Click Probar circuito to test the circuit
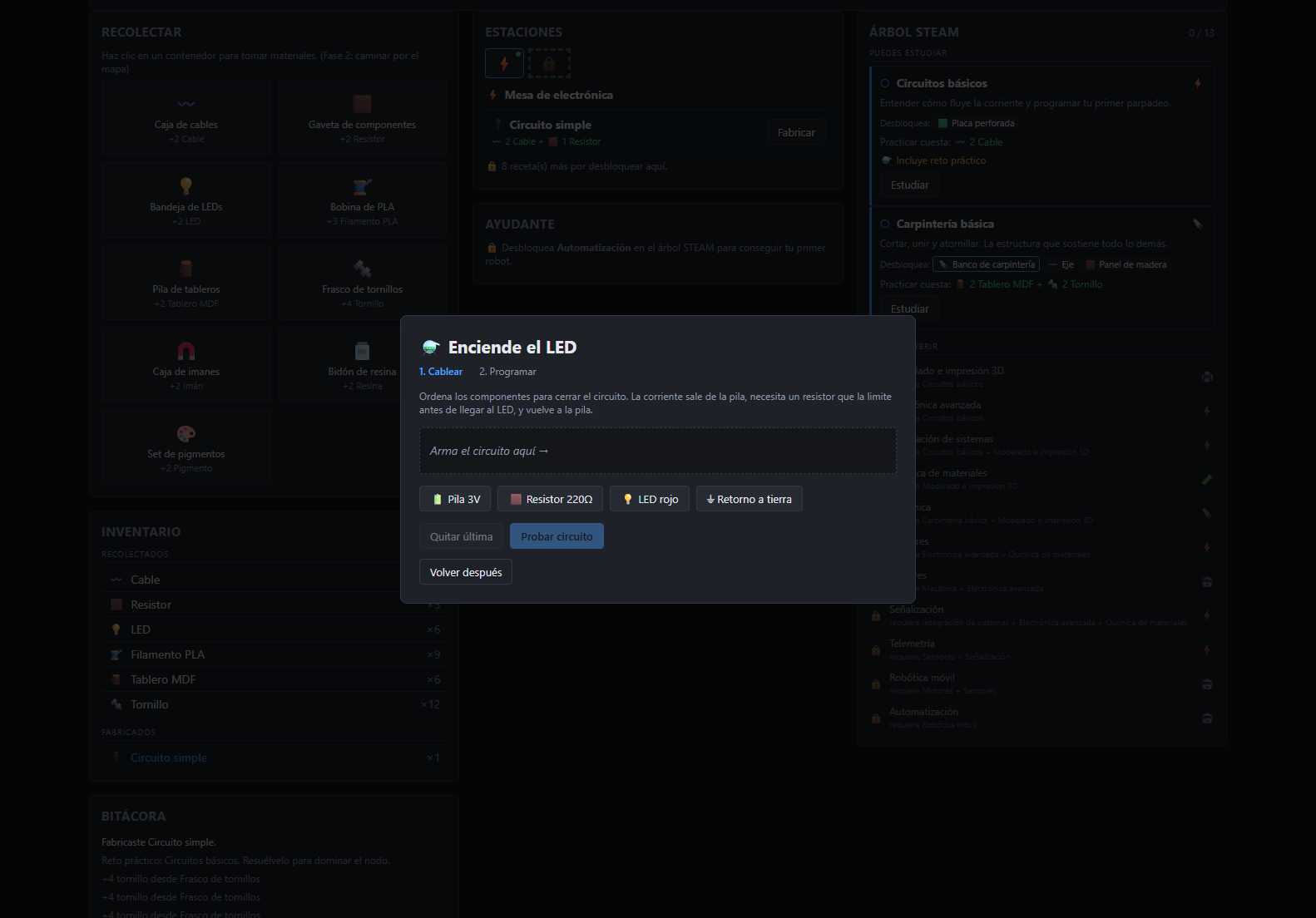 [x=557, y=536]
